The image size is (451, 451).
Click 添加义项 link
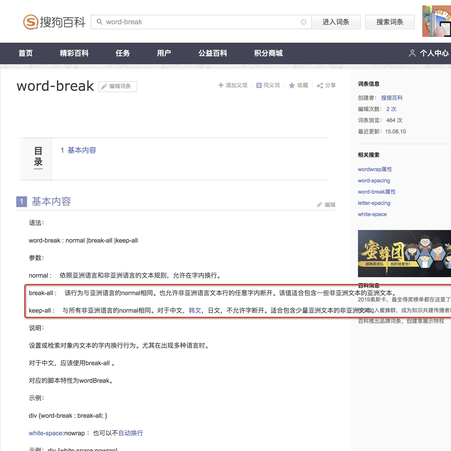[x=236, y=85]
